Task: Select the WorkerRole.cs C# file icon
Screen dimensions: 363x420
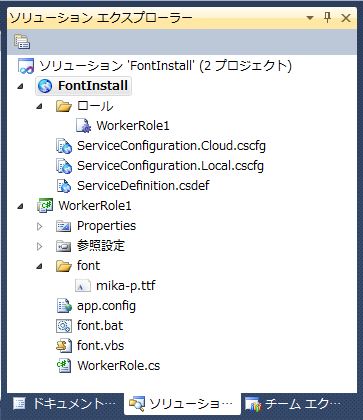Action: [64, 366]
